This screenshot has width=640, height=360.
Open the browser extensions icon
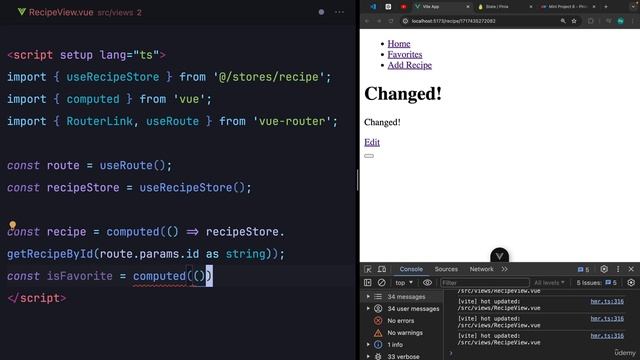coord(590,21)
